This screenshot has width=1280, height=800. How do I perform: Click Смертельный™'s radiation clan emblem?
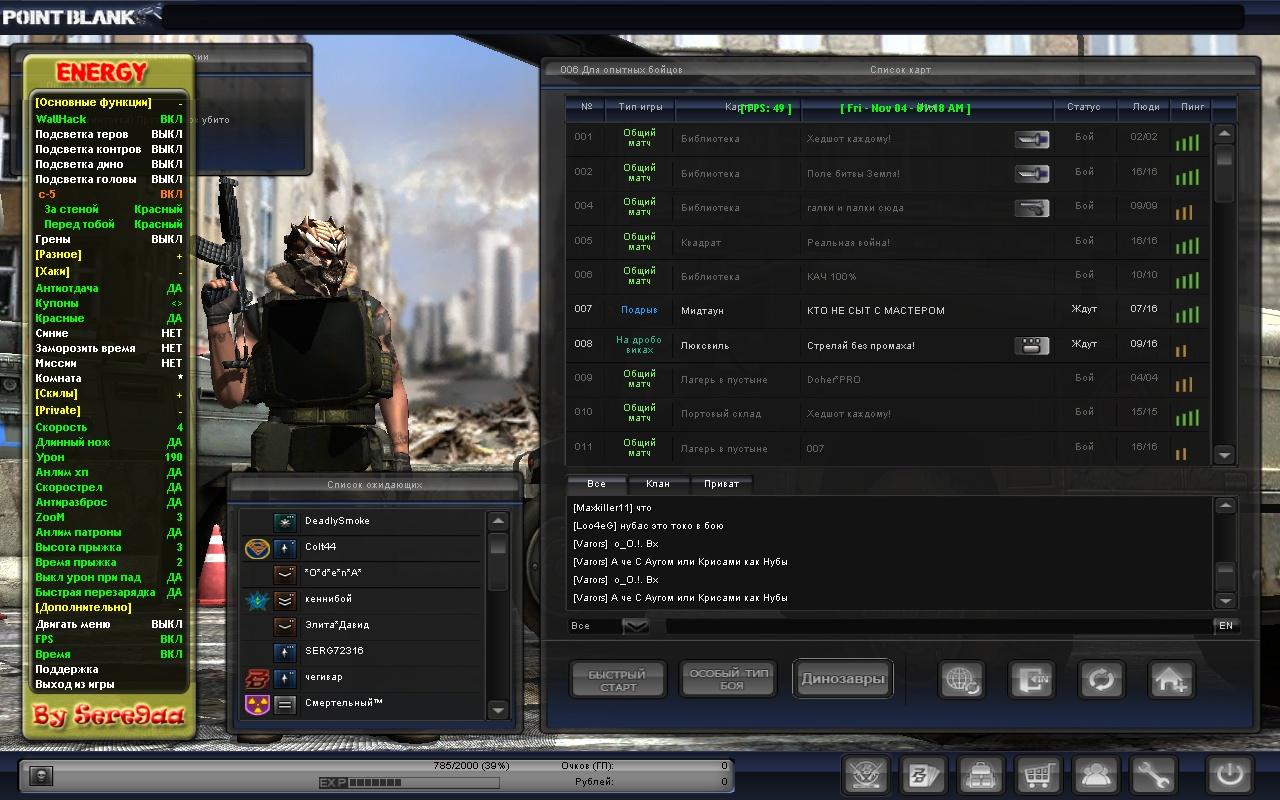(256, 703)
